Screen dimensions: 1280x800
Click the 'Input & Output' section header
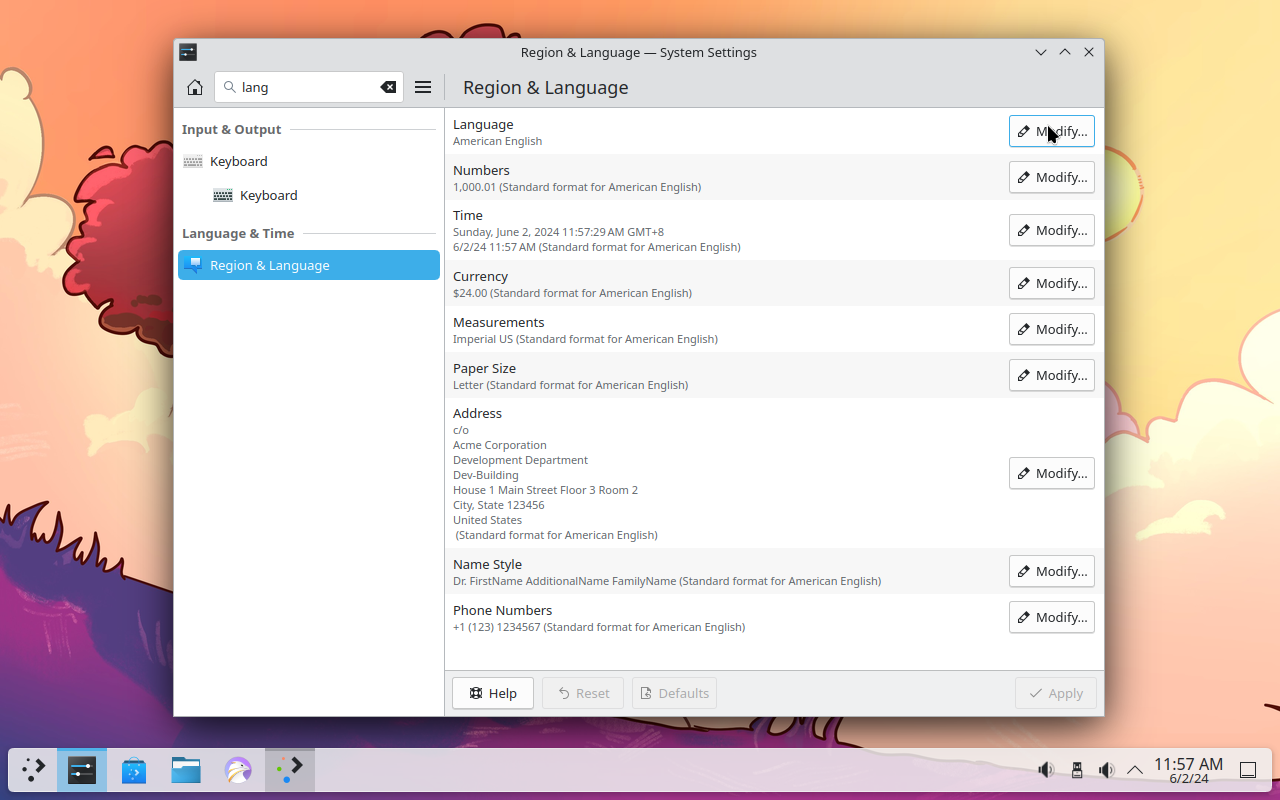(x=231, y=129)
